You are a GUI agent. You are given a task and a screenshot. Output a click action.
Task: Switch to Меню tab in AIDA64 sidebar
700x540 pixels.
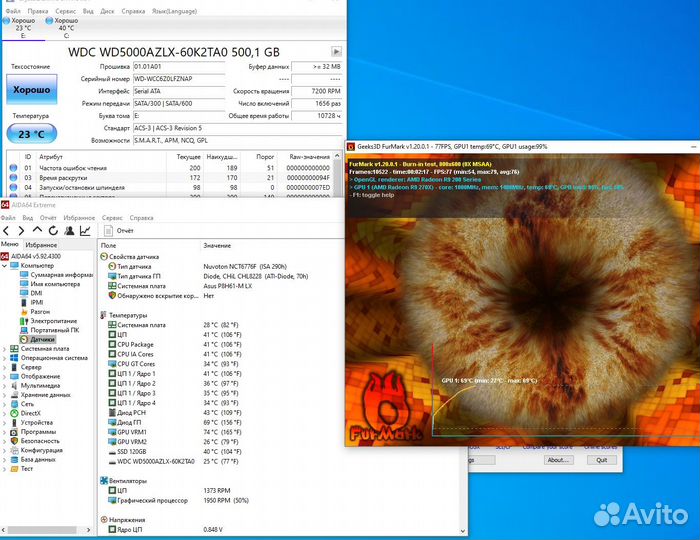tap(10, 244)
